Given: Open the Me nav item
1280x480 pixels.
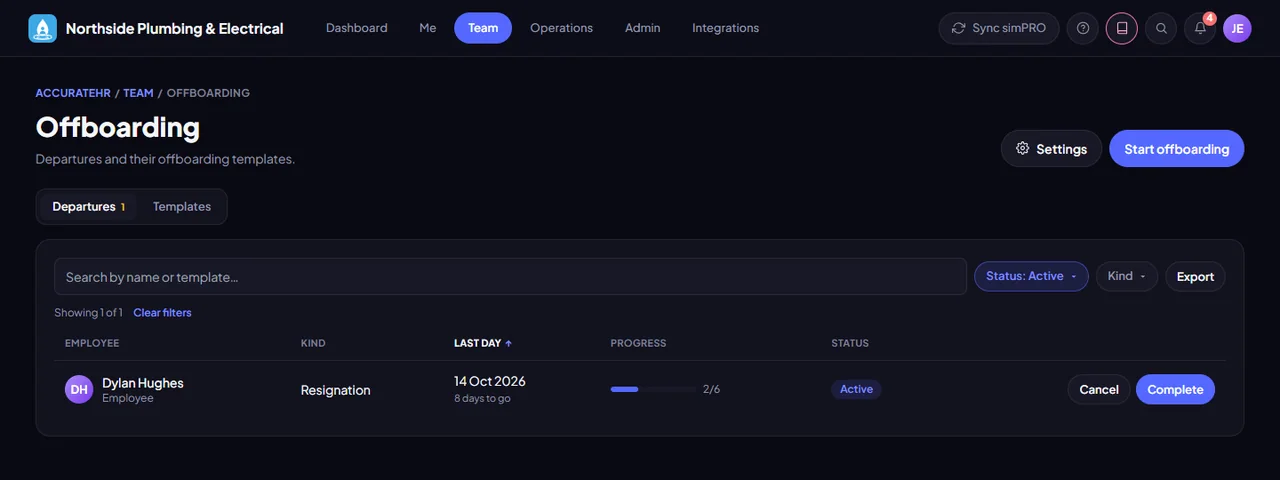Looking at the screenshot, I should 428,28.
